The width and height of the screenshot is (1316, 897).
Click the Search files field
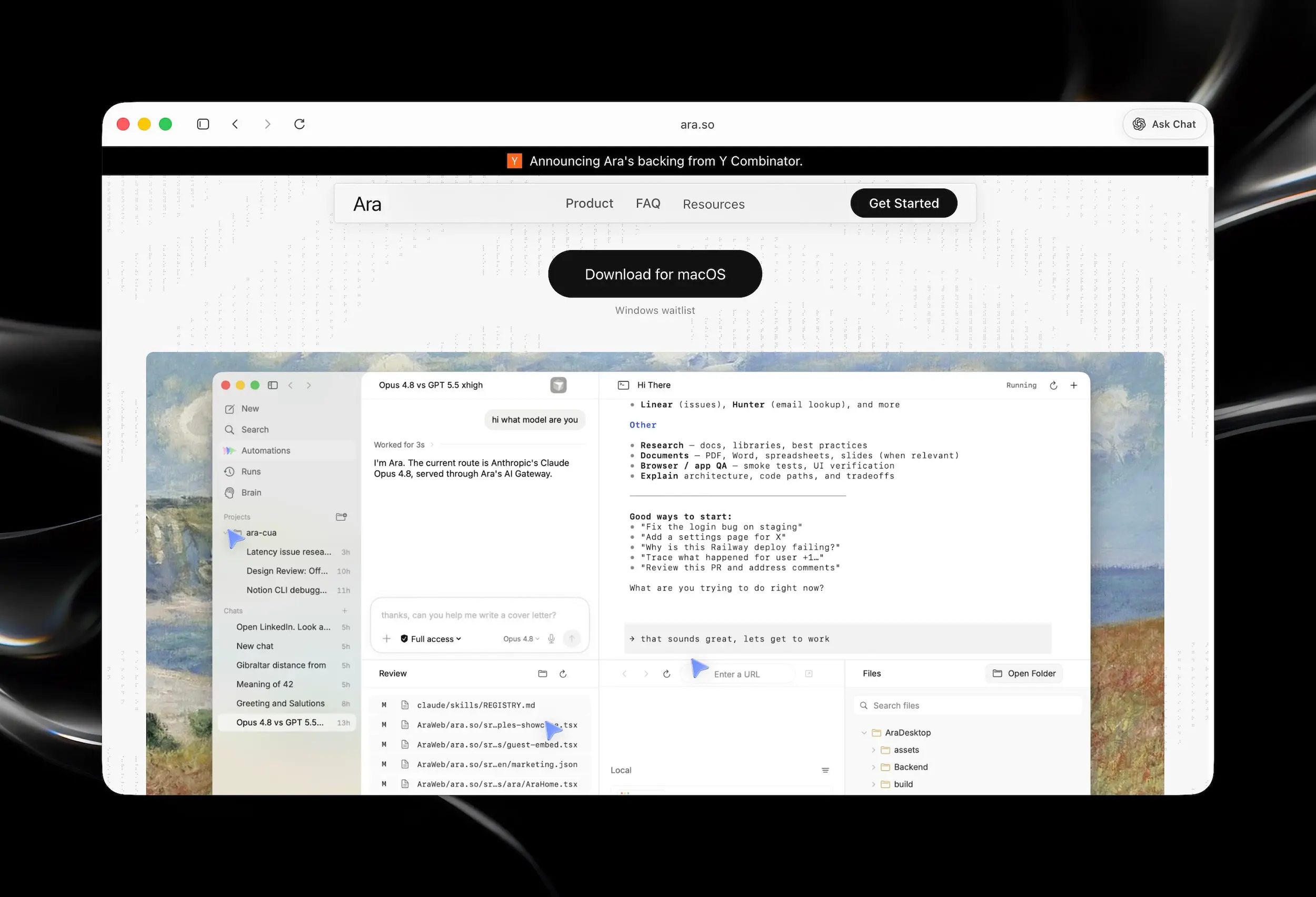click(967, 705)
